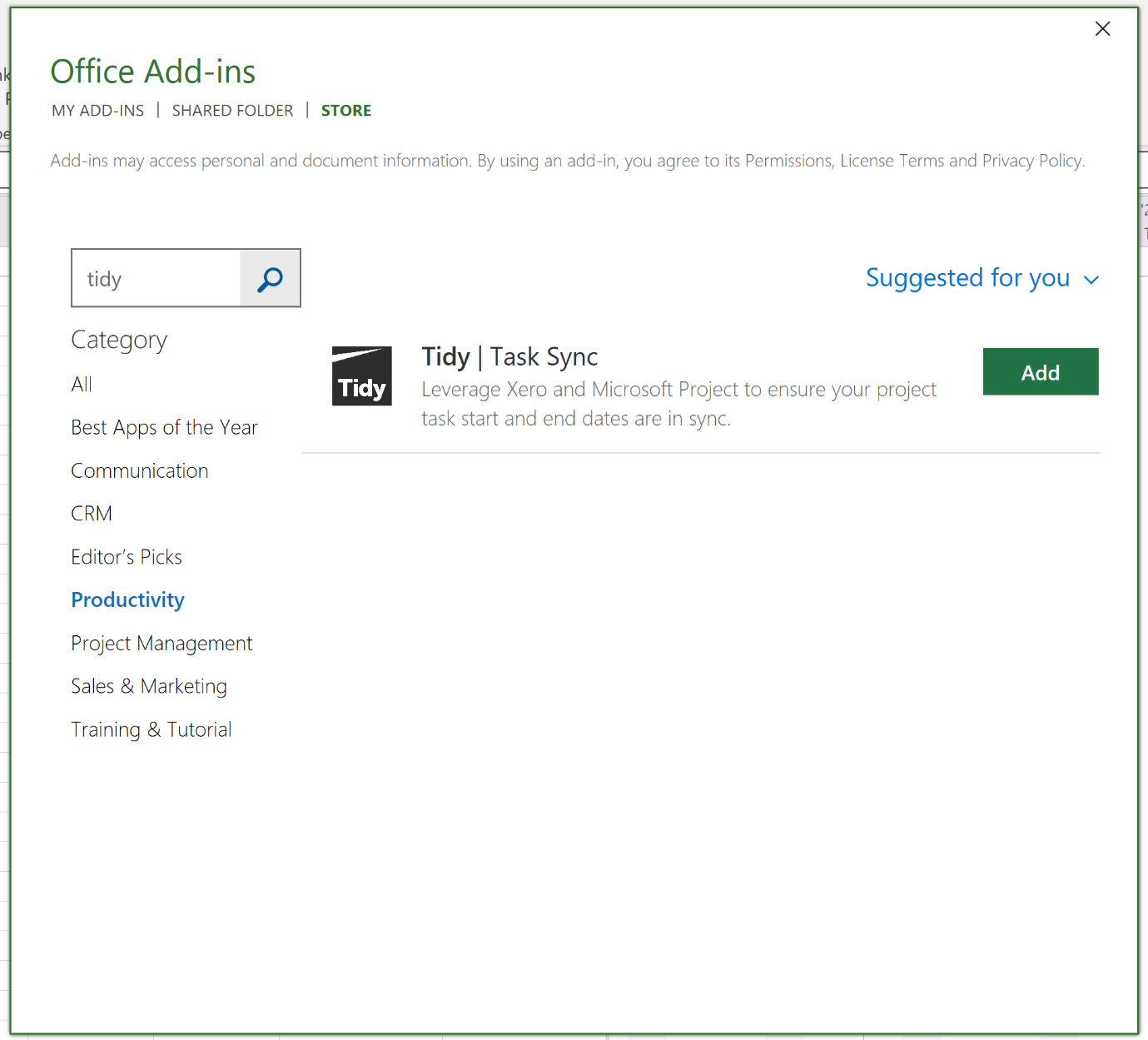
Task: Open the Tidy | Task Sync title link
Action: [x=509, y=356]
